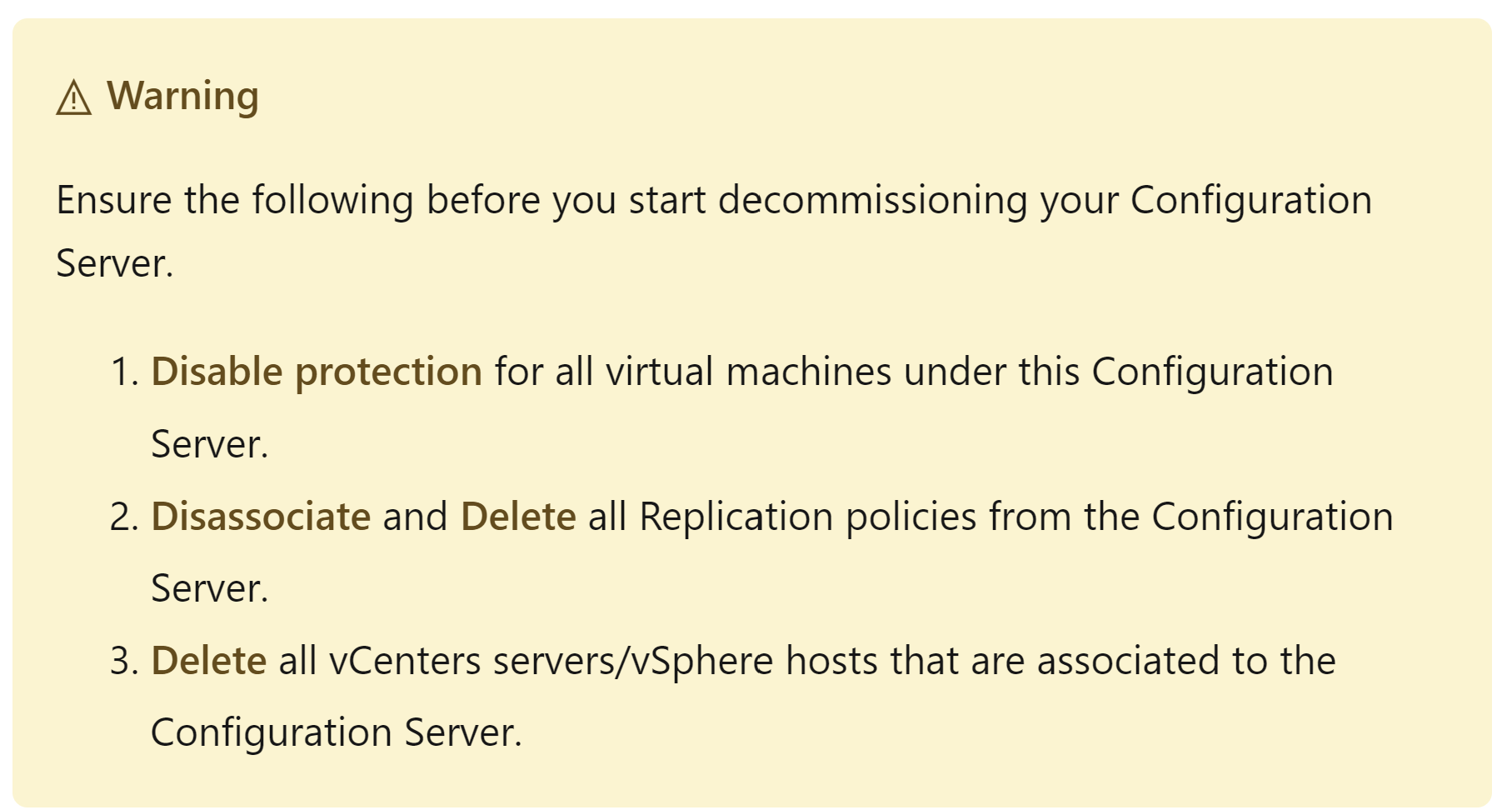Click the Ensure the following intro sentence
The height and width of the screenshot is (810, 1512).
coord(714,232)
